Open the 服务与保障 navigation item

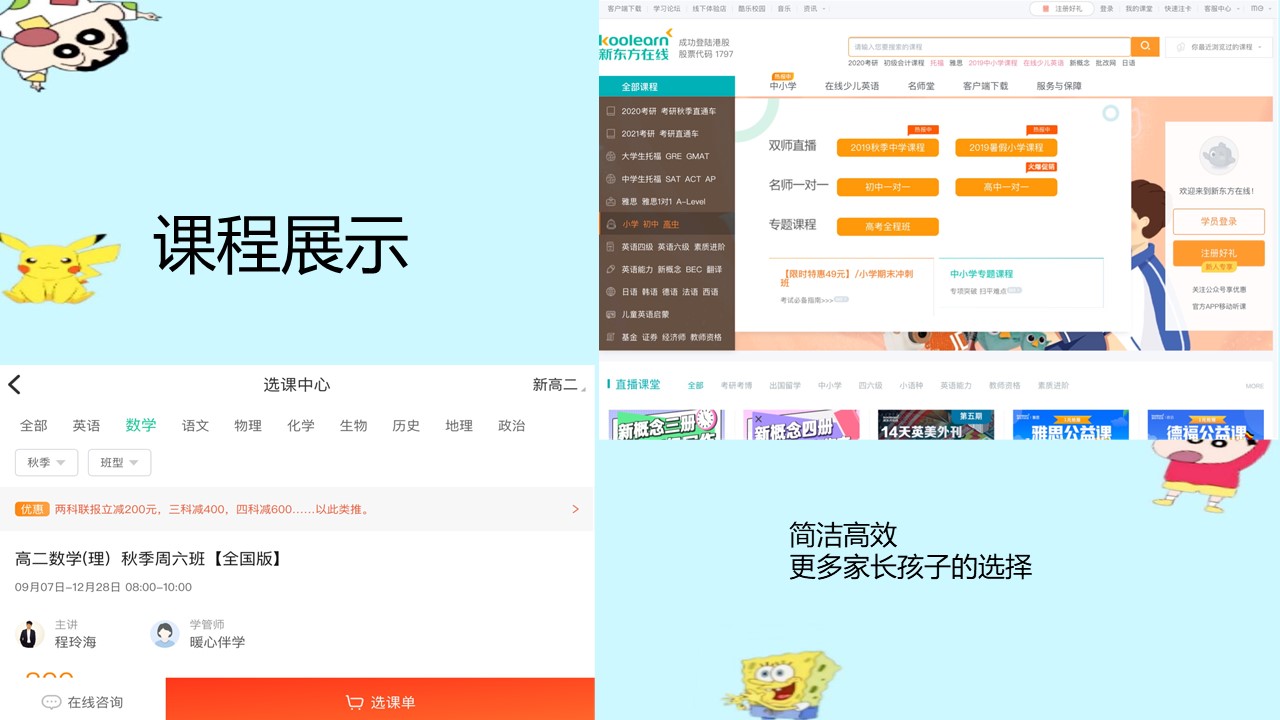1059,86
